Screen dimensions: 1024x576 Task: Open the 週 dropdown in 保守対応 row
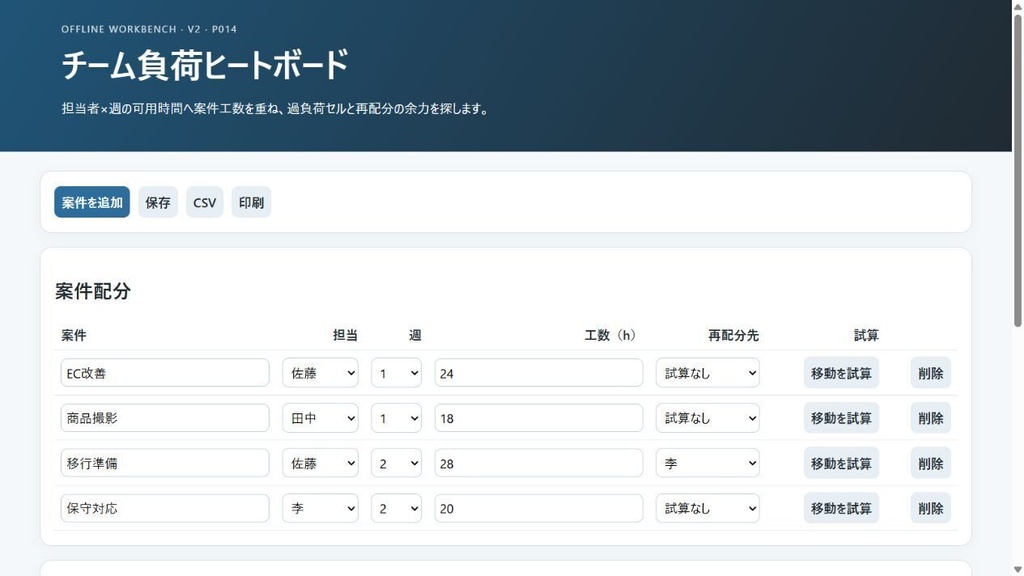click(x=396, y=508)
